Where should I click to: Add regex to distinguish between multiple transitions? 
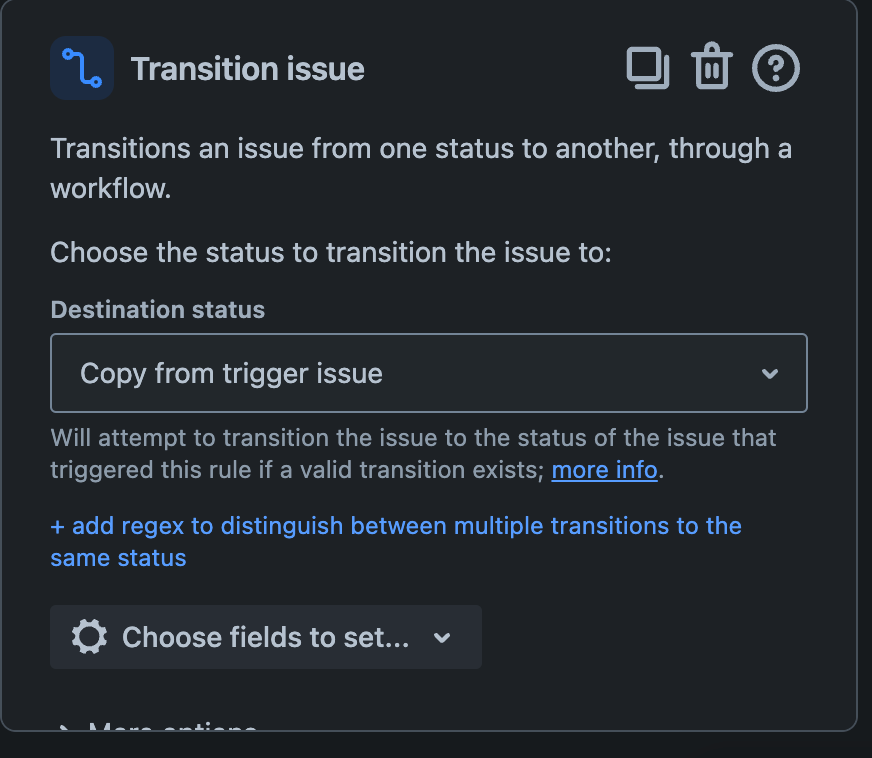396,525
